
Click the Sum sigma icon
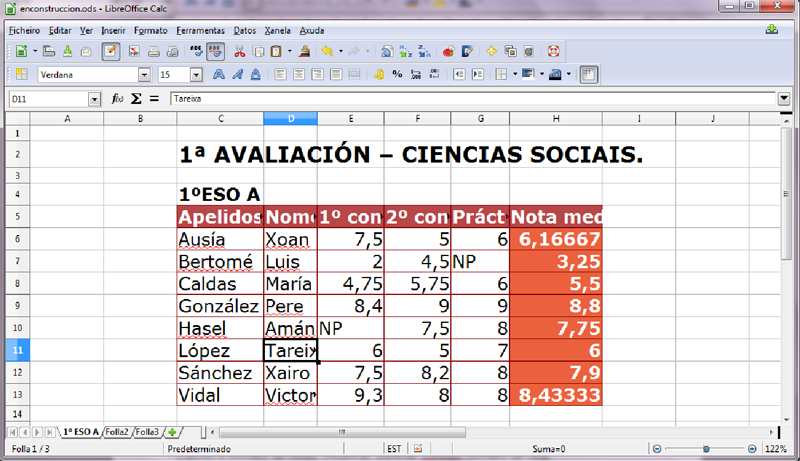coord(136,99)
